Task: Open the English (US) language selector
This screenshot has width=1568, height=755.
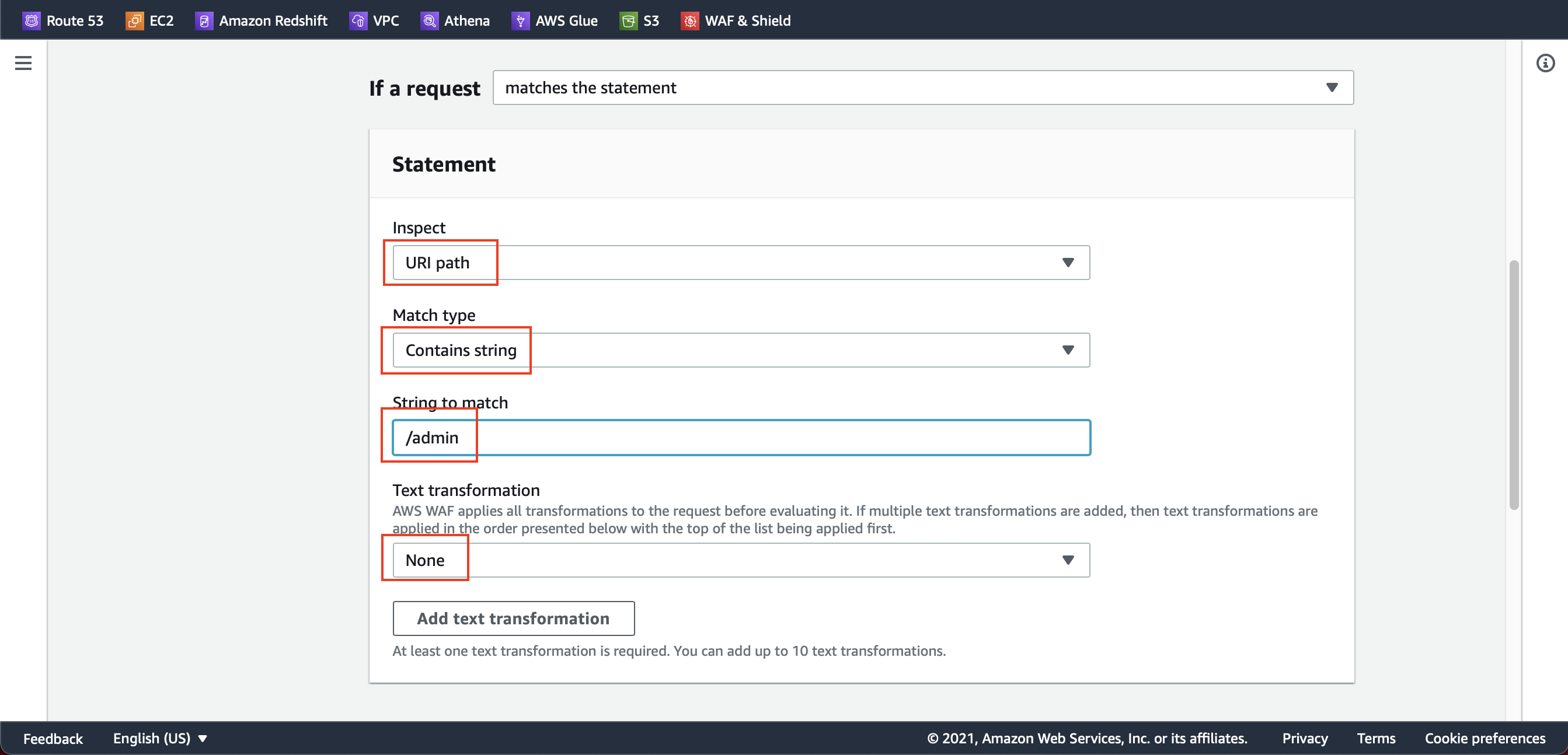Action: [160, 738]
